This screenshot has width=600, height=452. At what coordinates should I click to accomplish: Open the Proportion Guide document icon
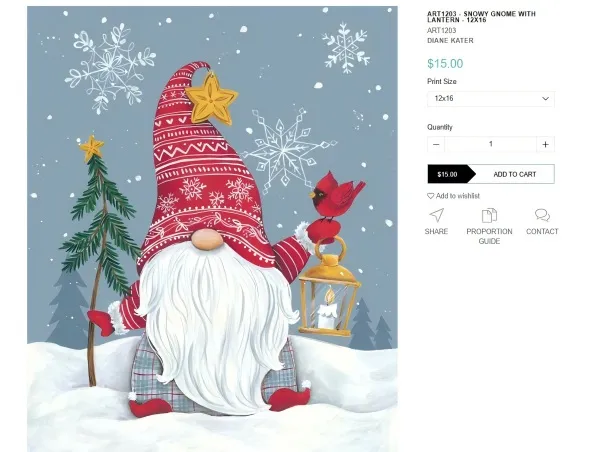489,215
